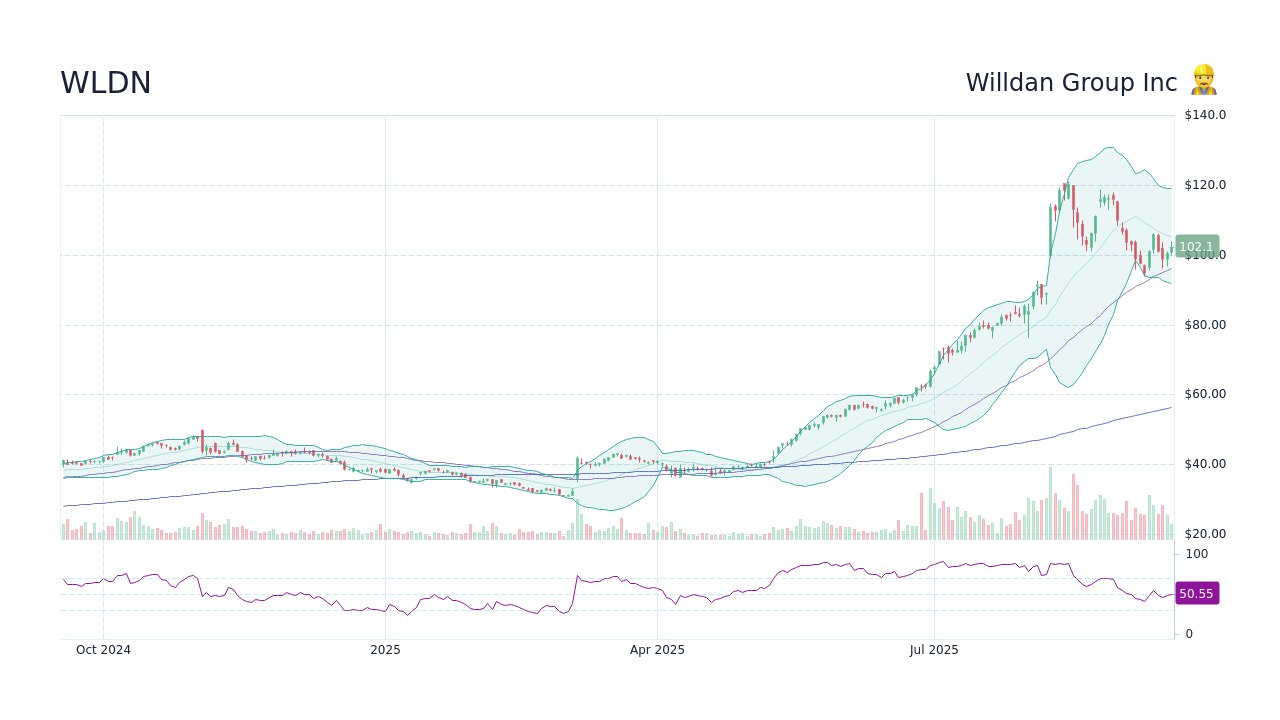Click the purple RSI value badge 50.55
The height and width of the screenshot is (720, 1280).
[1196, 593]
